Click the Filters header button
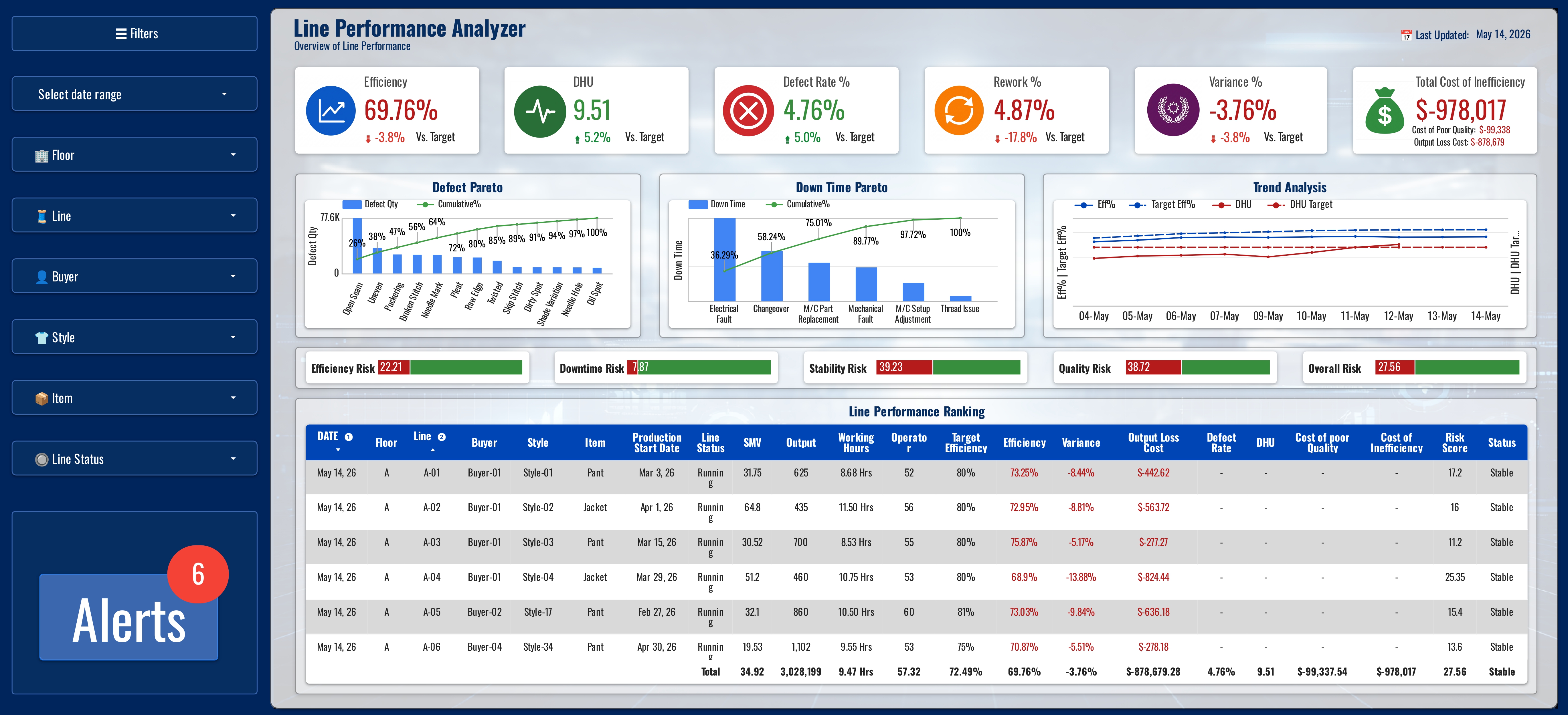 coord(135,33)
